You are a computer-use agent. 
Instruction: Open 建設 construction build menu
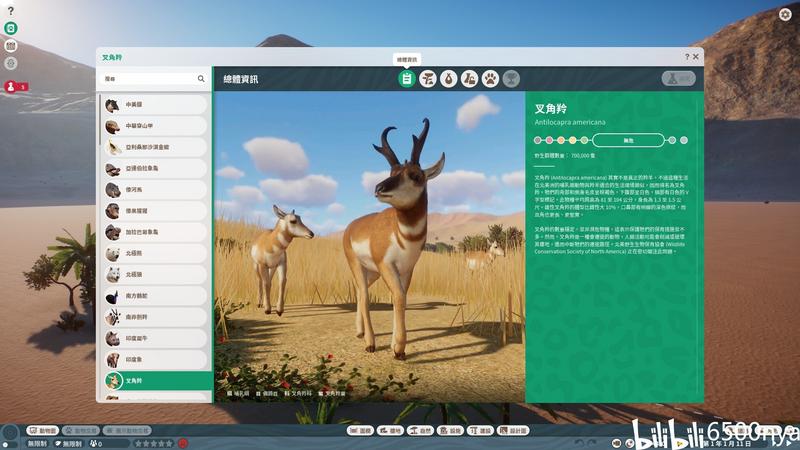click(x=480, y=431)
